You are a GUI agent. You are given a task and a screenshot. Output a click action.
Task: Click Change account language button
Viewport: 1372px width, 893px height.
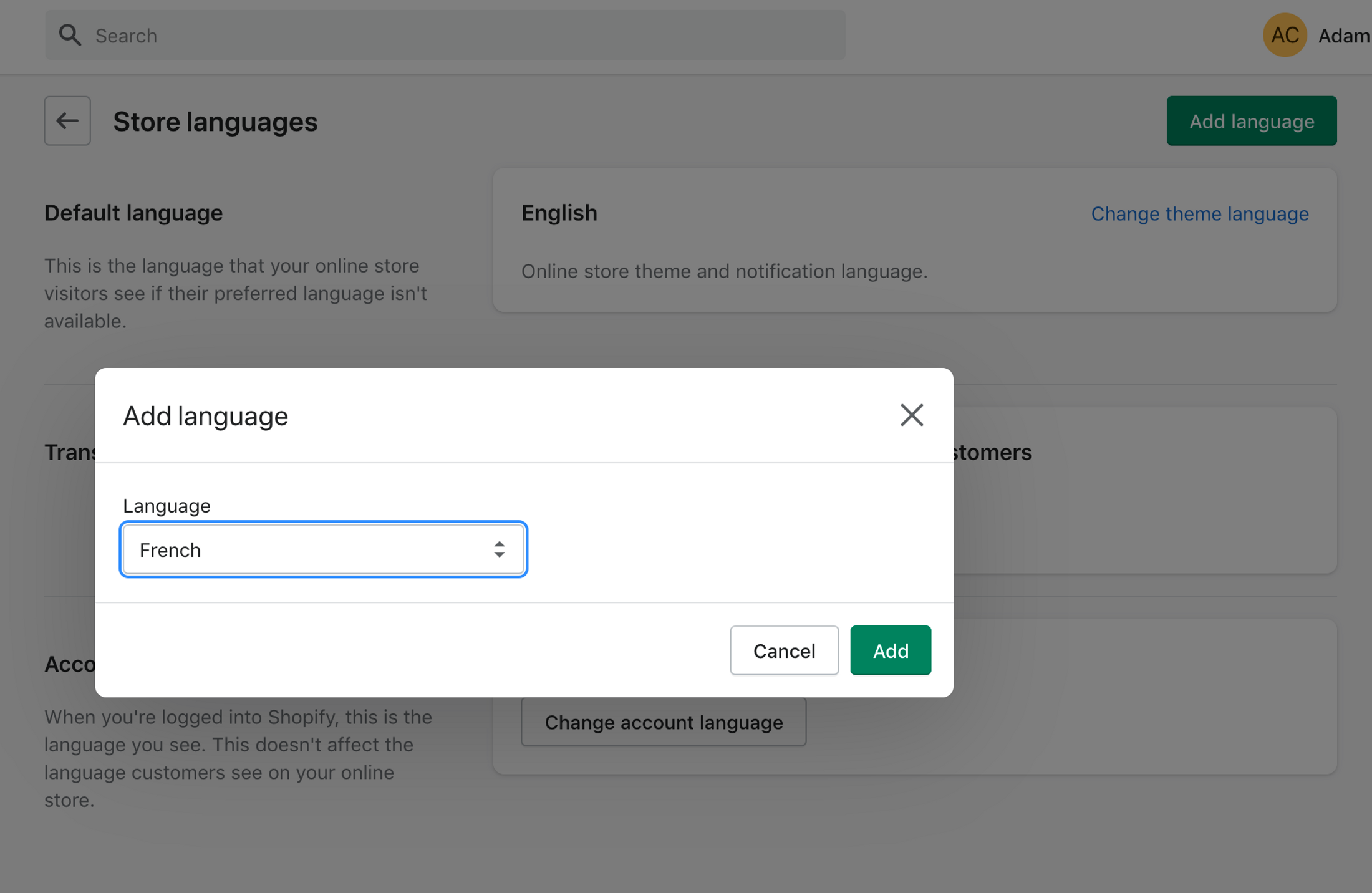664,722
